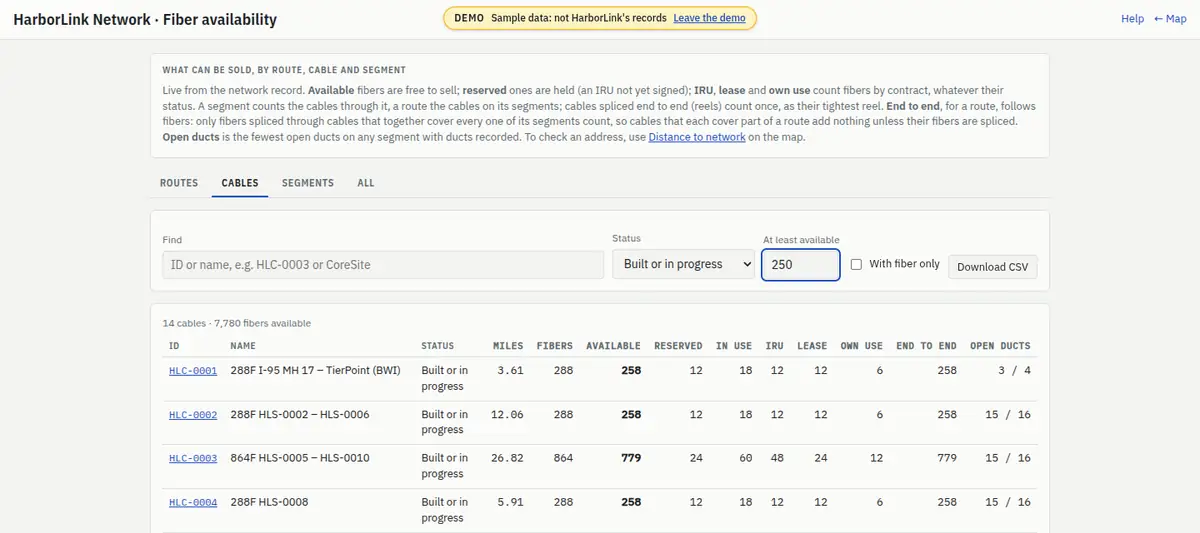Open Distance to network link
Image resolution: width=1200 pixels, height=533 pixels.
point(697,137)
